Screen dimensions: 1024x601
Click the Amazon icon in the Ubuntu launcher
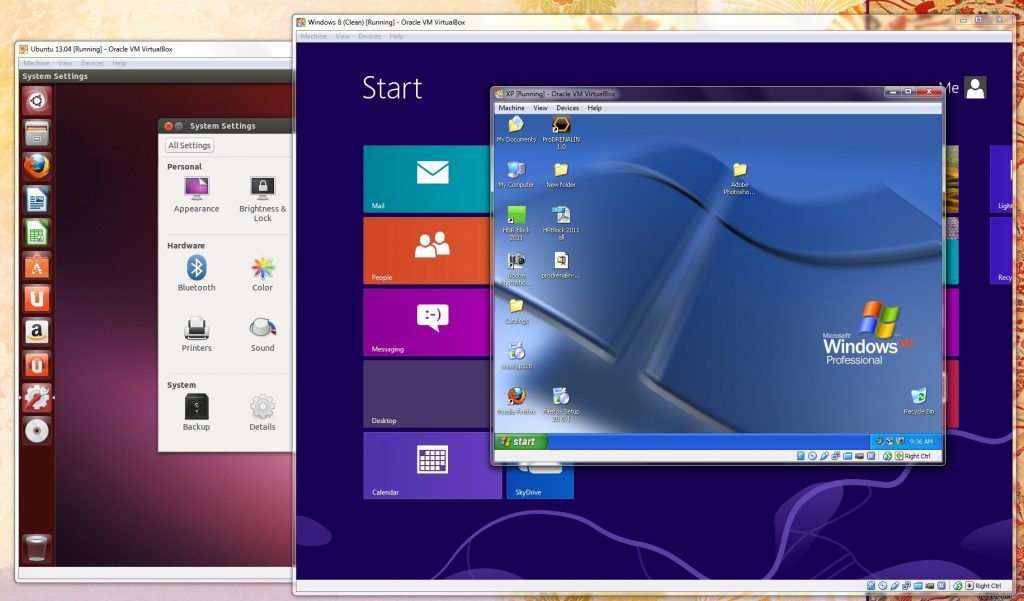click(37, 332)
